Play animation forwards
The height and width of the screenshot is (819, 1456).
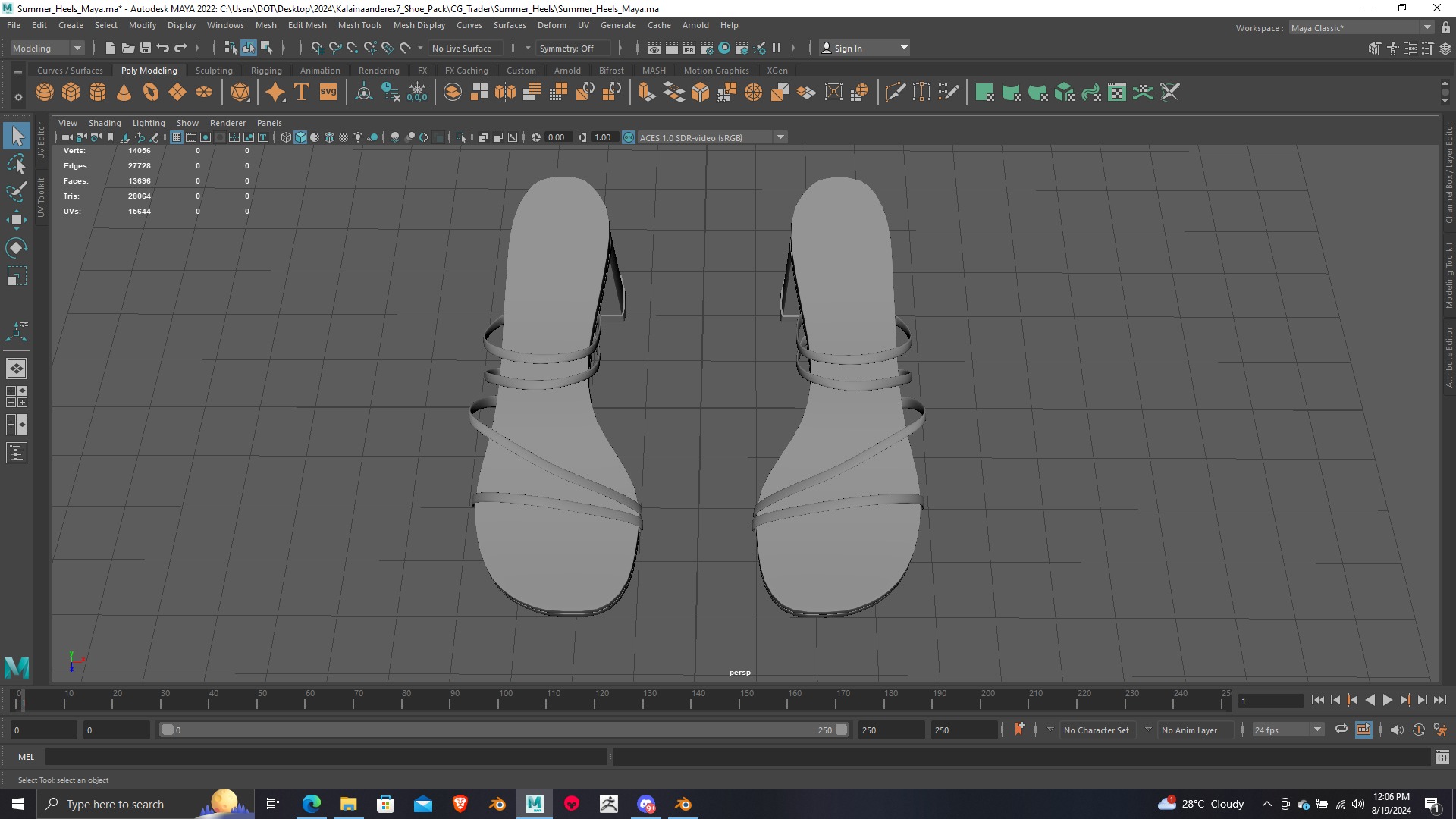coord(1387,701)
